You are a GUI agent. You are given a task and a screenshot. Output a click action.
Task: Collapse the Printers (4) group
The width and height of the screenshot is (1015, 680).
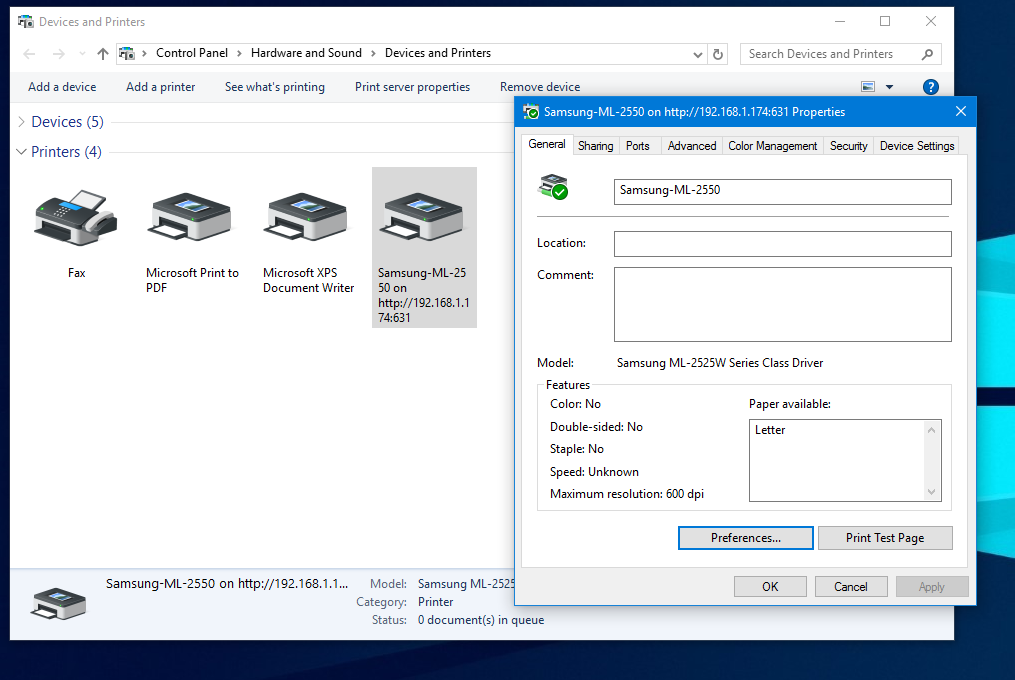coord(22,152)
